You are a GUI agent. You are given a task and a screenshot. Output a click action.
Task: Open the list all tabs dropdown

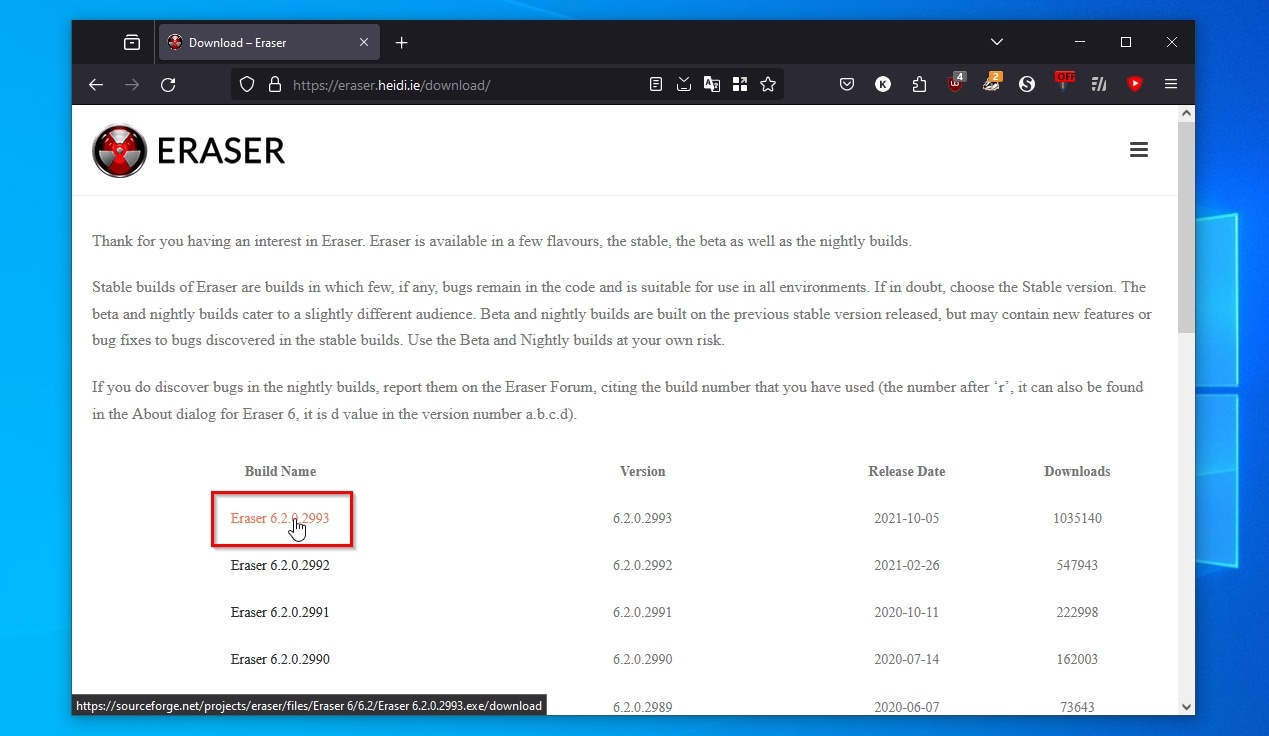997,42
